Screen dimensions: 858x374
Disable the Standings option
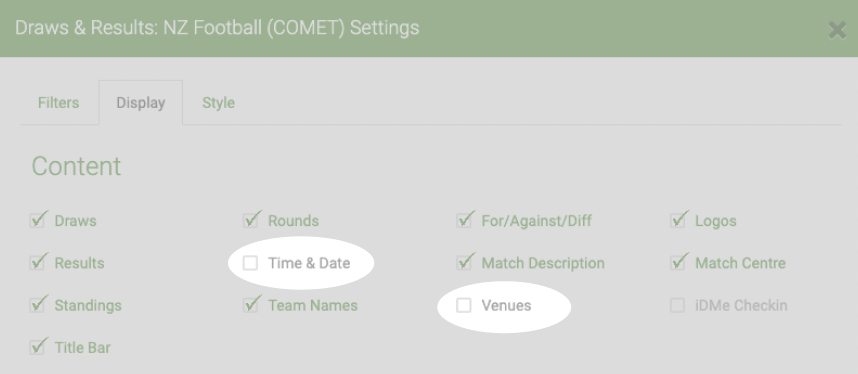(37, 305)
